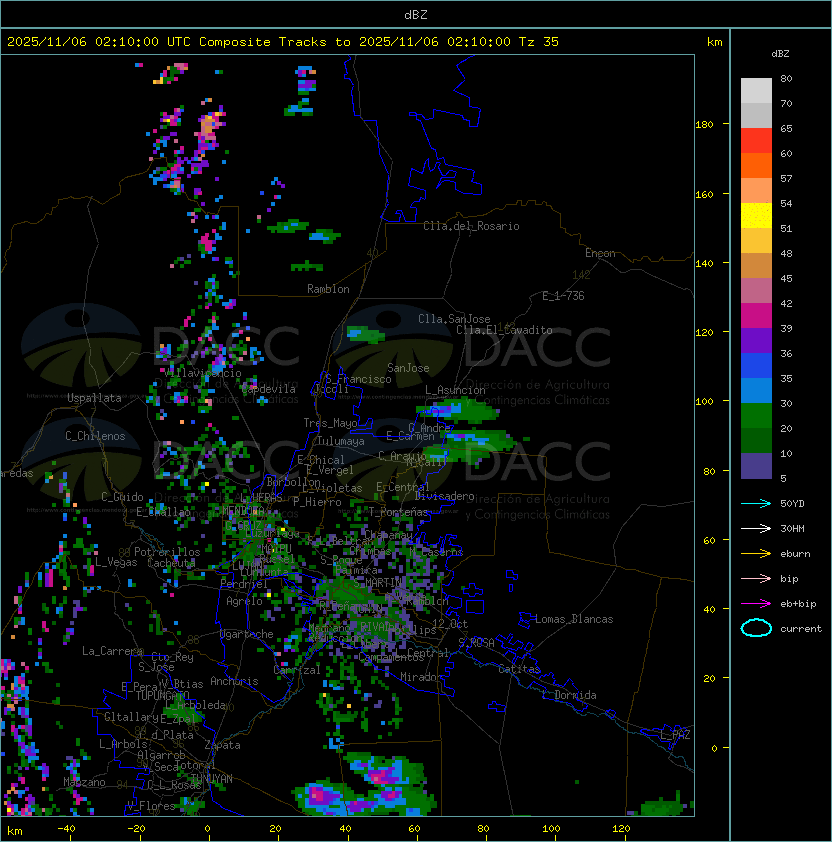Click the 'Cacheuta' place label

[171, 563]
